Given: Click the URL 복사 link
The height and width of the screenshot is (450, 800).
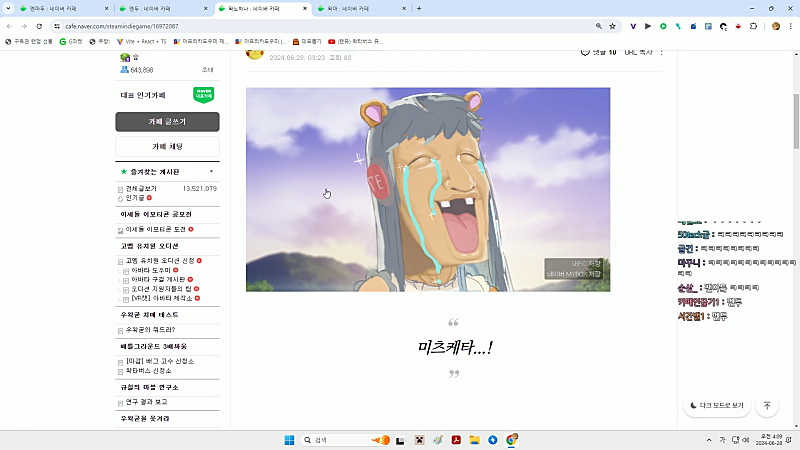Looking at the screenshot, I should tap(638, 52).
